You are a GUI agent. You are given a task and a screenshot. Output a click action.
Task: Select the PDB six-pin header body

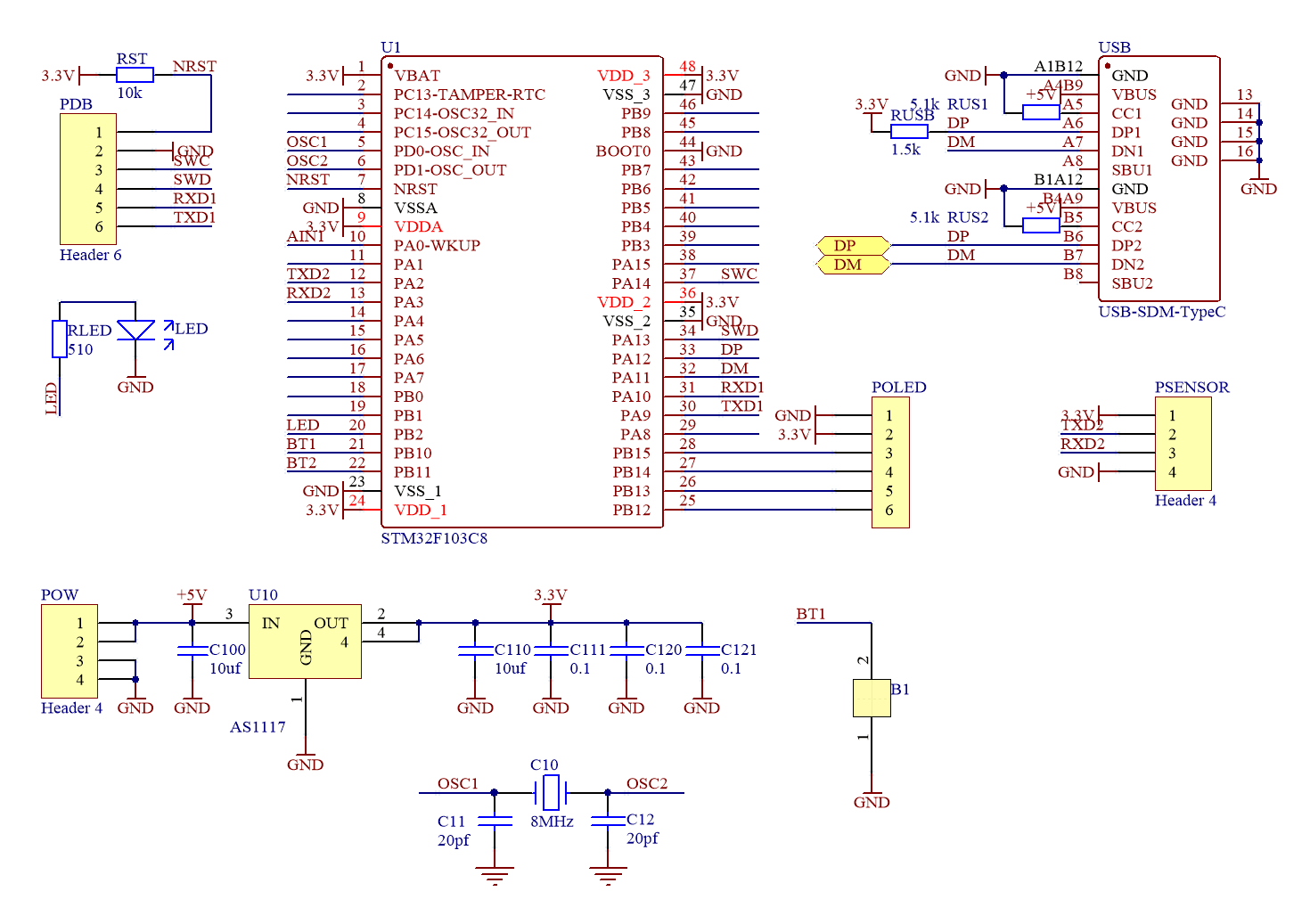point(88,179)
